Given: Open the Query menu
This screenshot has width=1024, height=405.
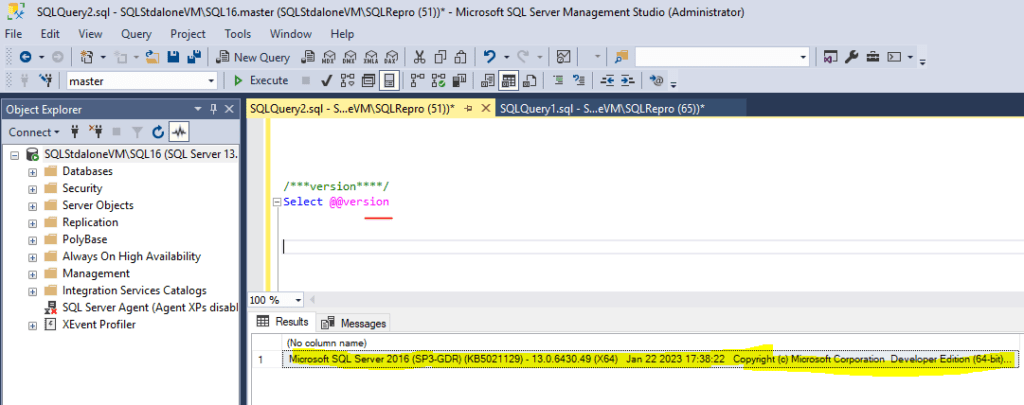Looking at the screenshot, I should (136, 34).
